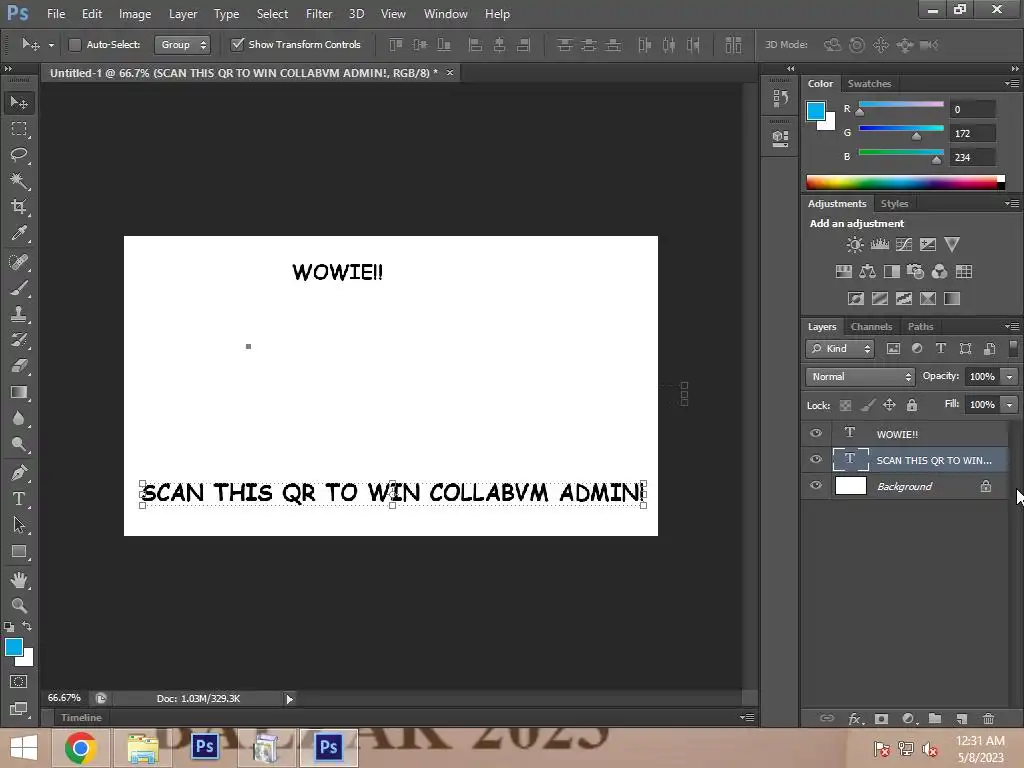Image resolution: width=1024 pixels, height=768 pixels.
Task: Open the Layers panel options menu
Action: 1012,327
